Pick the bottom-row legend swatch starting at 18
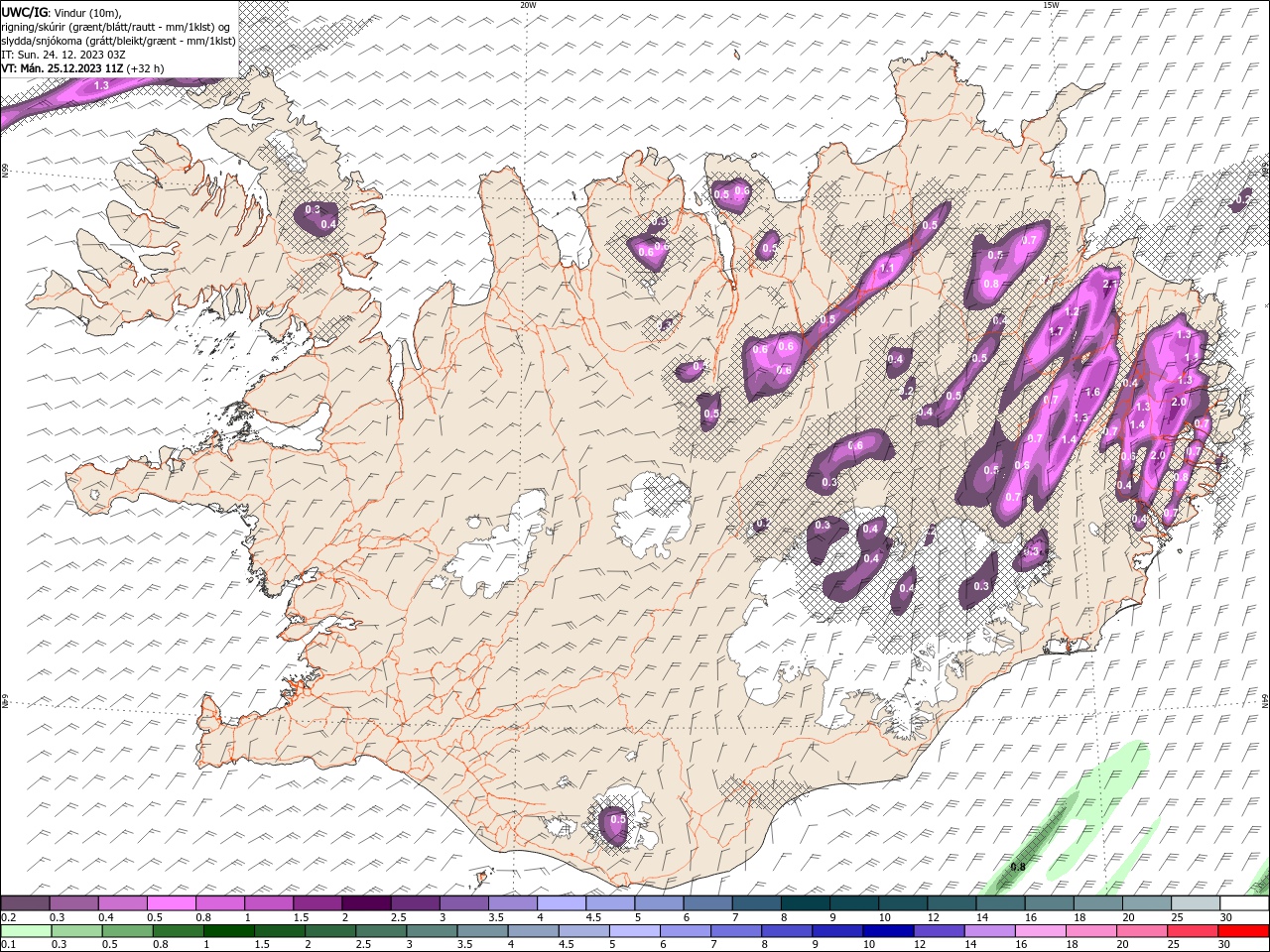 pos(1091,931)
